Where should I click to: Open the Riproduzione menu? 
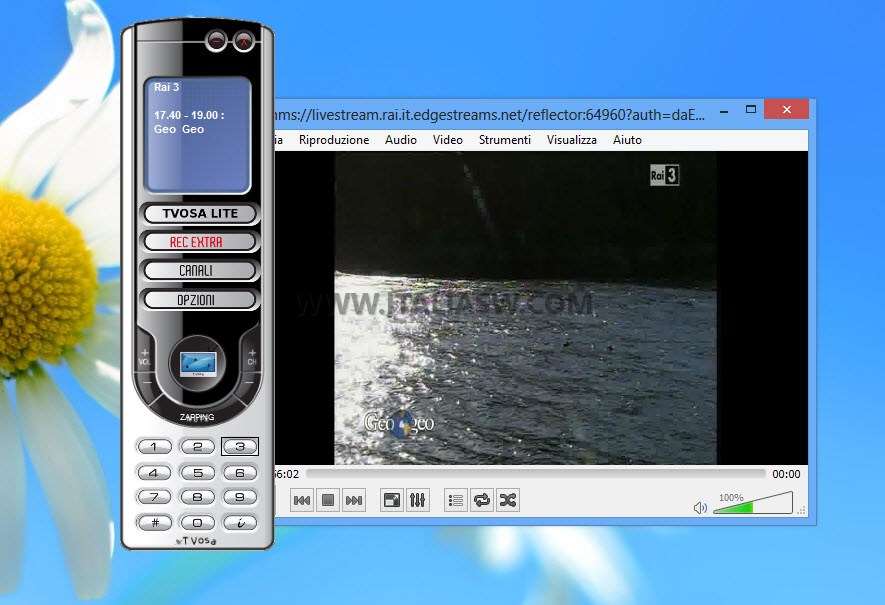(x=334, y=140)
